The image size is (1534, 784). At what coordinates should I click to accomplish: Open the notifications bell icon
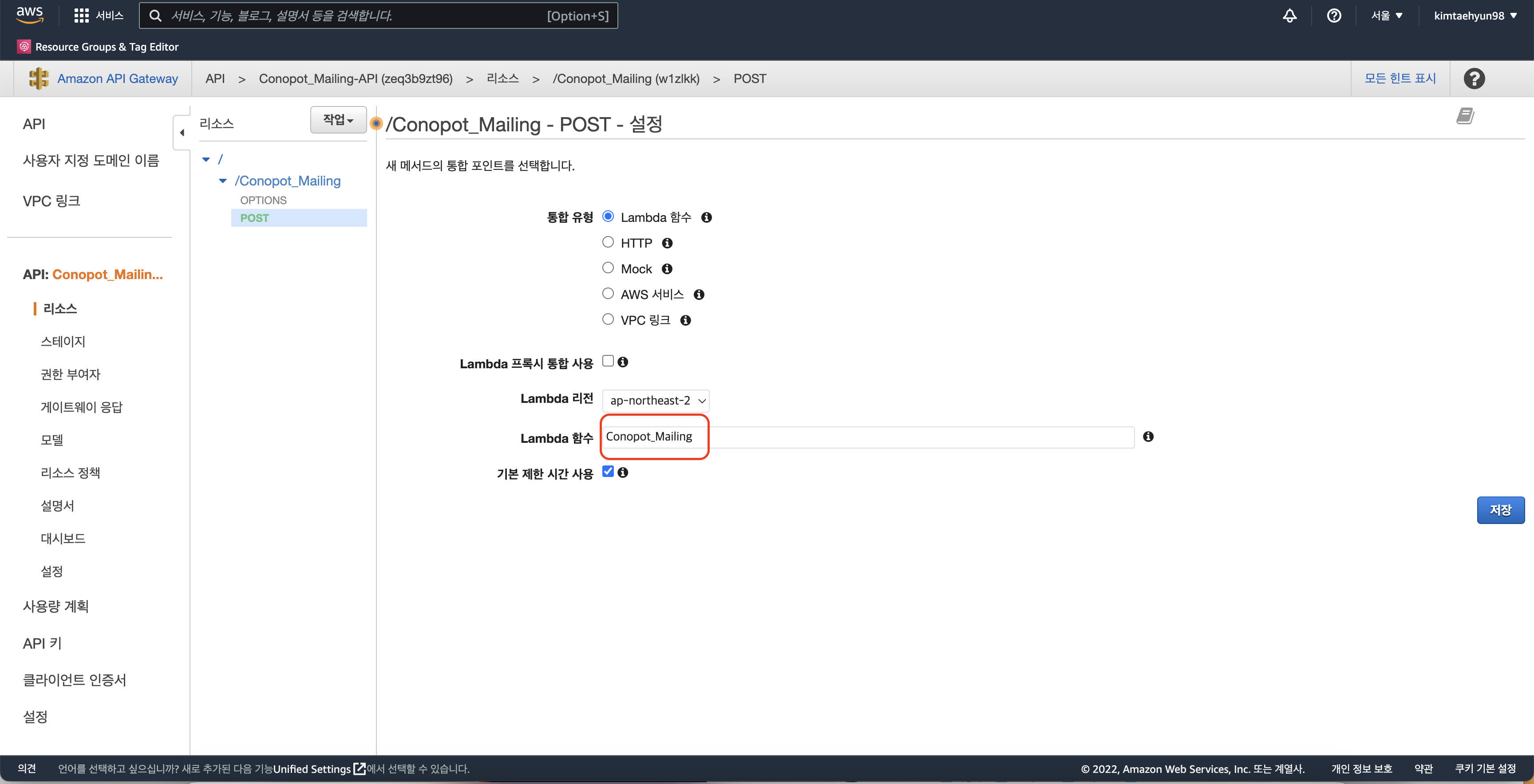(x=1289, y=16)
